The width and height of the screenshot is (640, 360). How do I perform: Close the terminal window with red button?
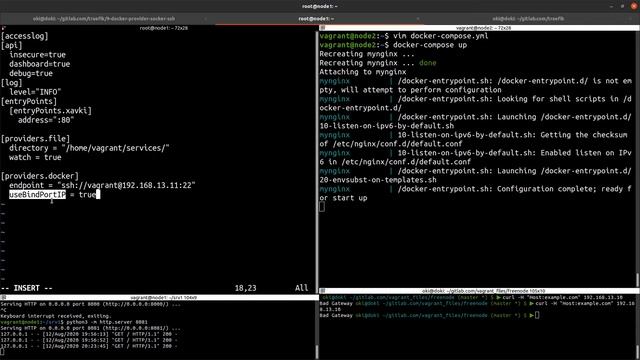point(634,6)
